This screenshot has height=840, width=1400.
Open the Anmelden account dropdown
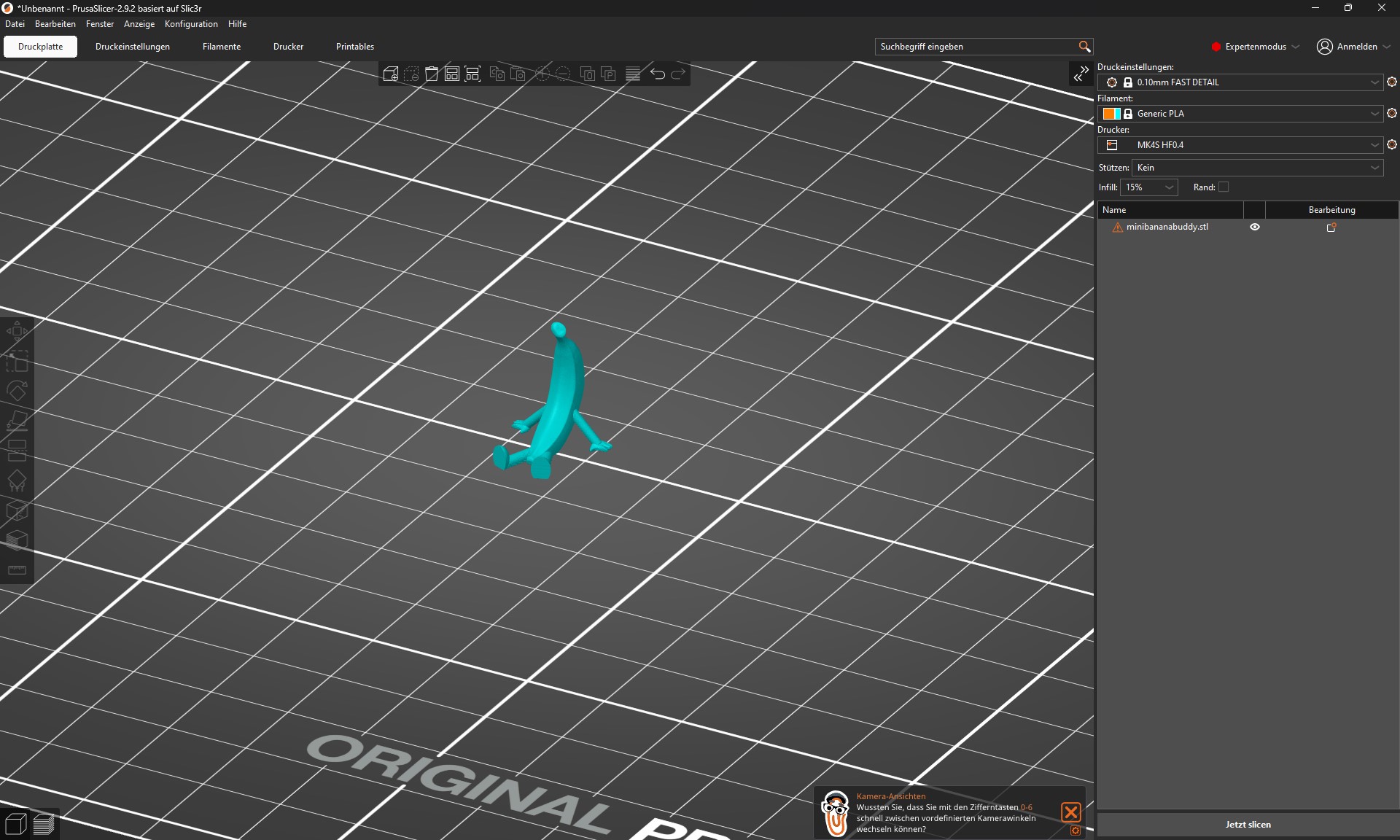1354,47
